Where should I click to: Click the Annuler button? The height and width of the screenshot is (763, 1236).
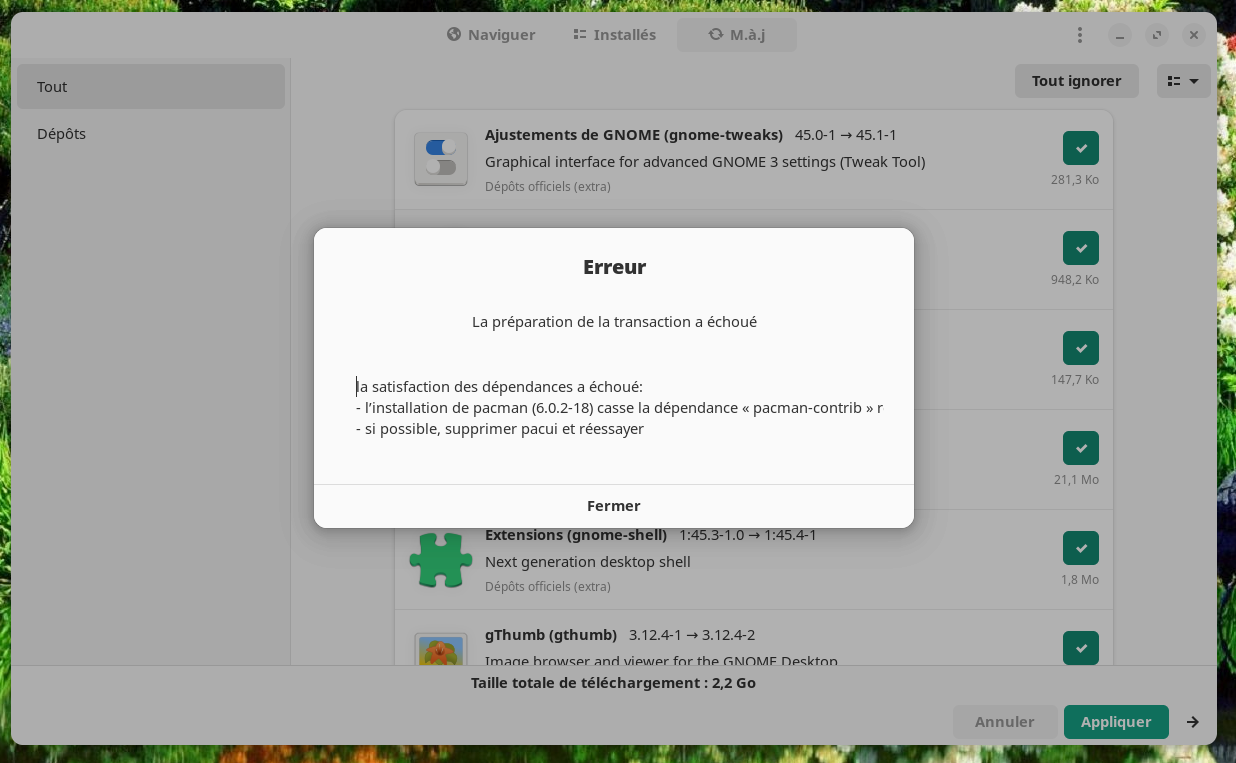(x=1005, y=722)
